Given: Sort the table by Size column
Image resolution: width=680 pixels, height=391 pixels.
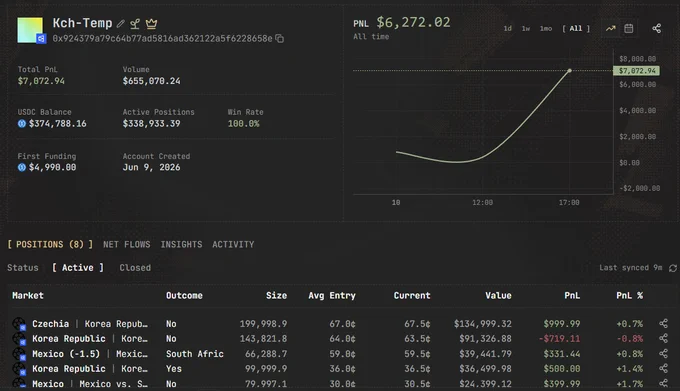Looking at the screenshot, I should click(x=276, y=296).
